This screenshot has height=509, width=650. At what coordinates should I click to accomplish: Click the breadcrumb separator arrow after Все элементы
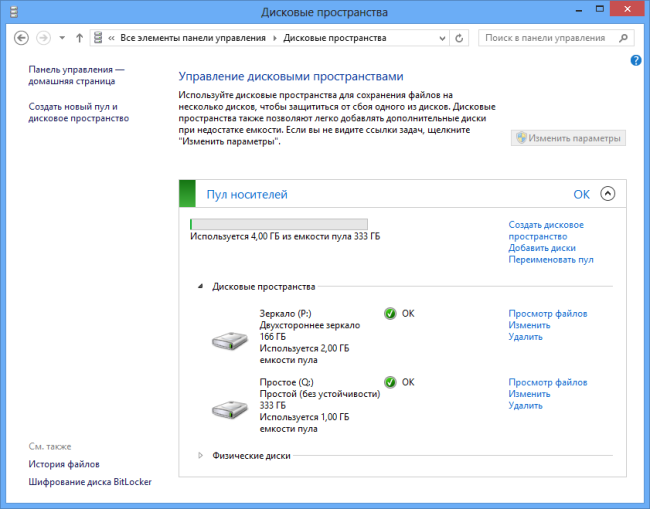coord(274,38)
